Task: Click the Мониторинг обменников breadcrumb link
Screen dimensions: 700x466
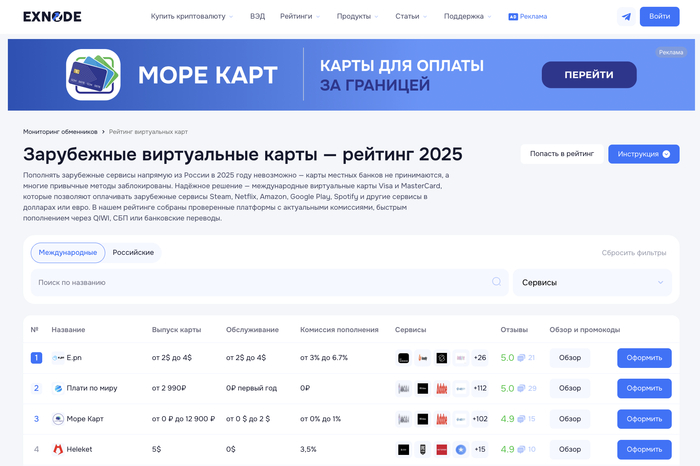Action: pyautogui.click(x=60, y=131)
